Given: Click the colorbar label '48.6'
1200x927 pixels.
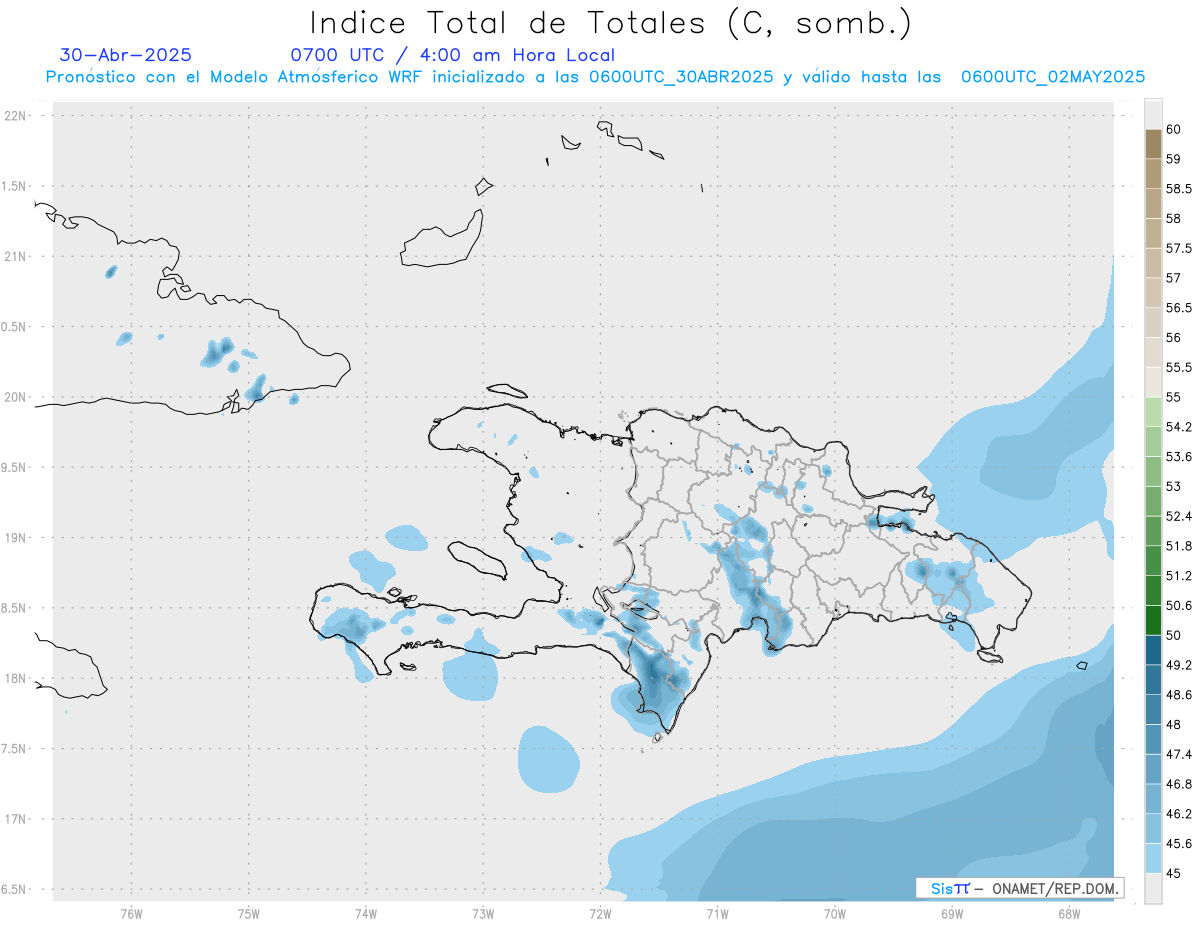Looking at the screenshot, I should [1179, 695].
